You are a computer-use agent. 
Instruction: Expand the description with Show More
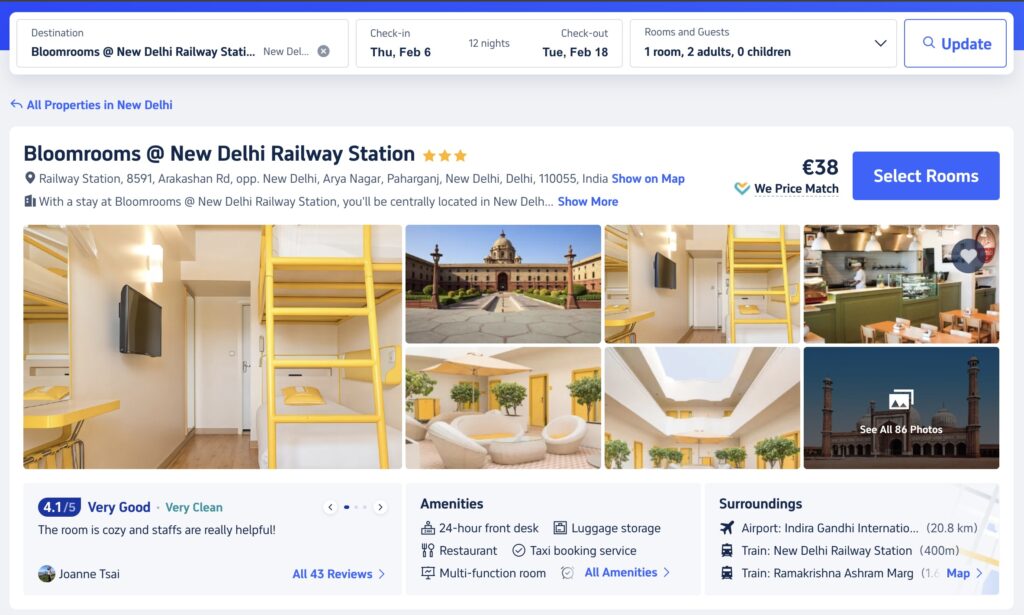(x=588, y=202)
